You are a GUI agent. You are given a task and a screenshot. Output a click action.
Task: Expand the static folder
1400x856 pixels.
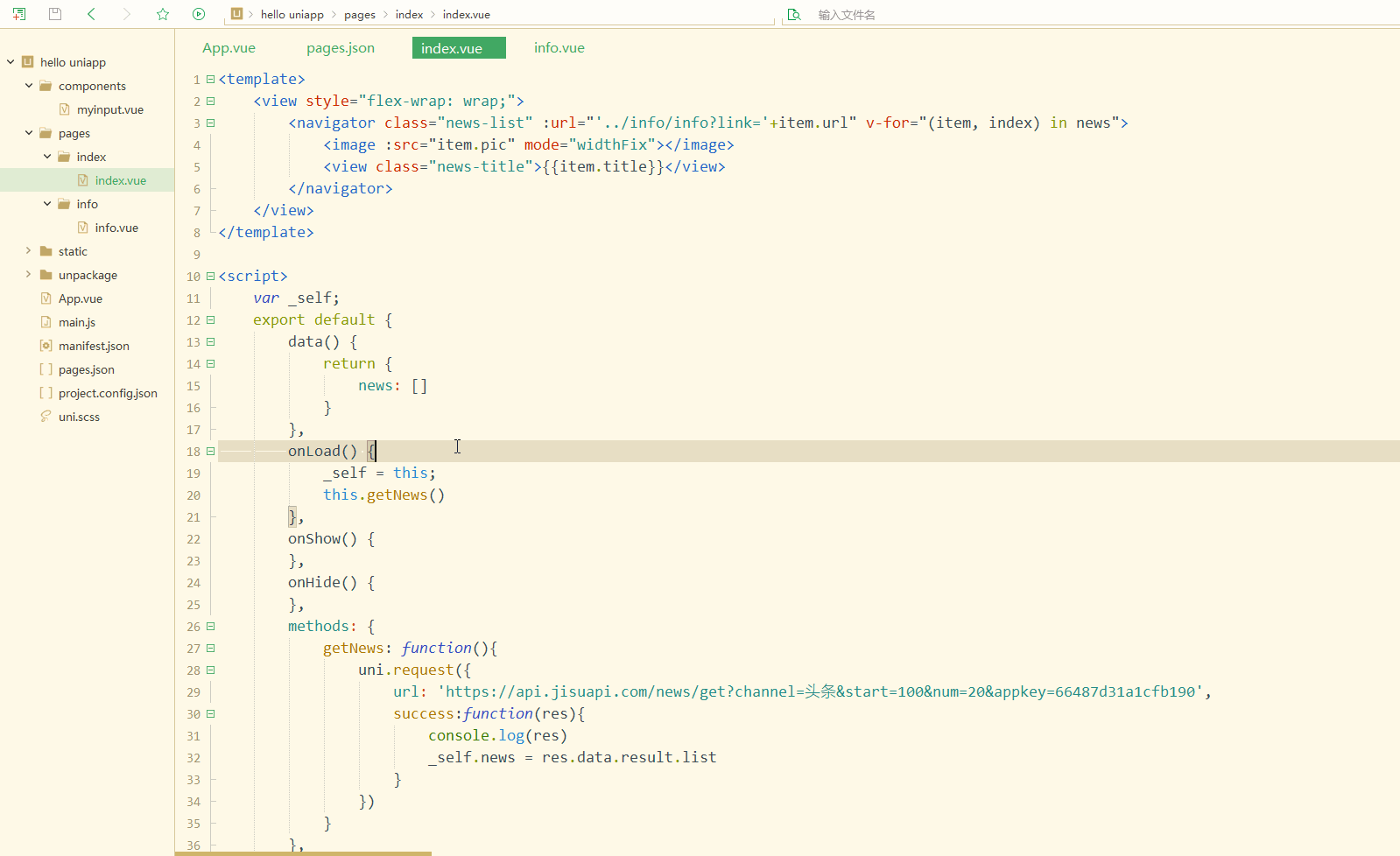(29, 251)
